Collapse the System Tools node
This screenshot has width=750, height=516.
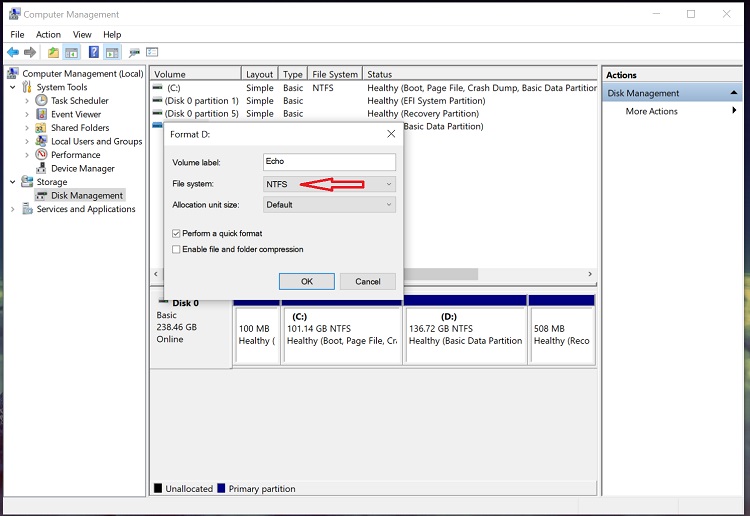tap(13, 87)
